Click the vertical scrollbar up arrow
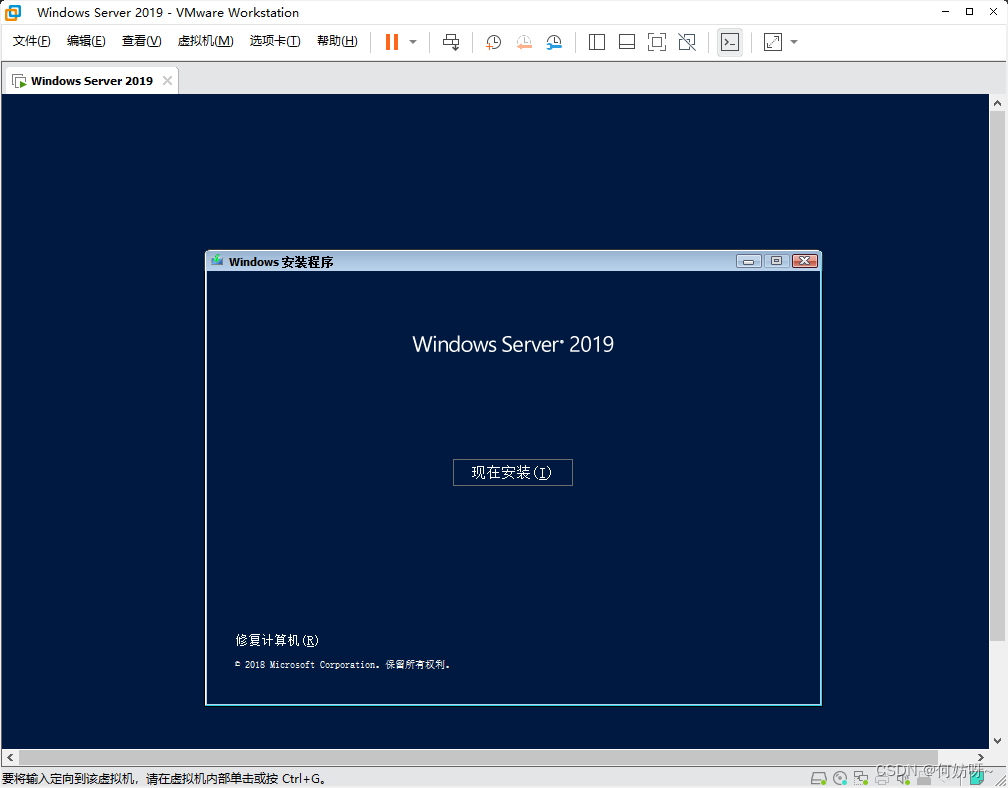Viewport: 1008px width, 788px height. tap(998, 103)
